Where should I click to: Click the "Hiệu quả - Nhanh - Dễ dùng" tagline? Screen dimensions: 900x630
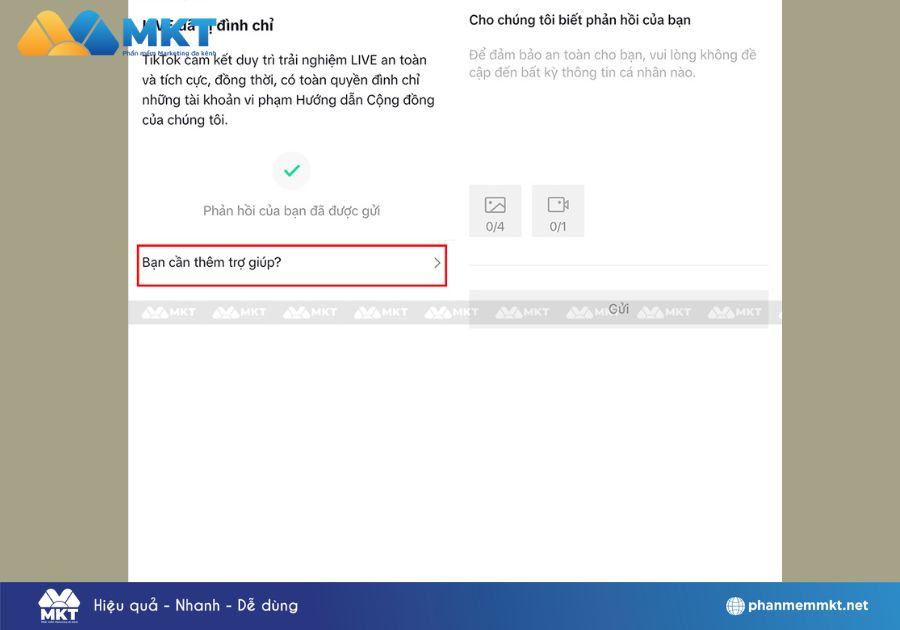(196, 606)
